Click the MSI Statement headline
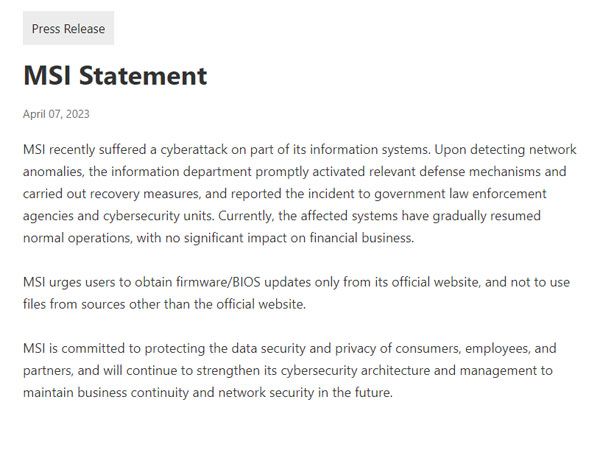This screenshot has height=450, width=600. click(x=115, y=75)
